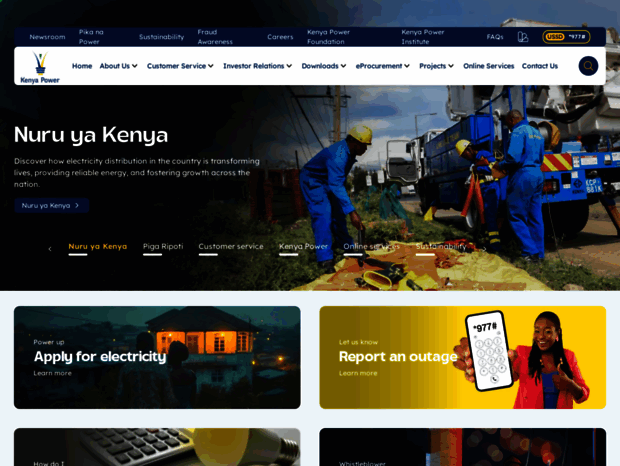Click the search magnifier icon
Image resolution: width=620 pixels, height=466 pixels.
click(x=588, y=66)
